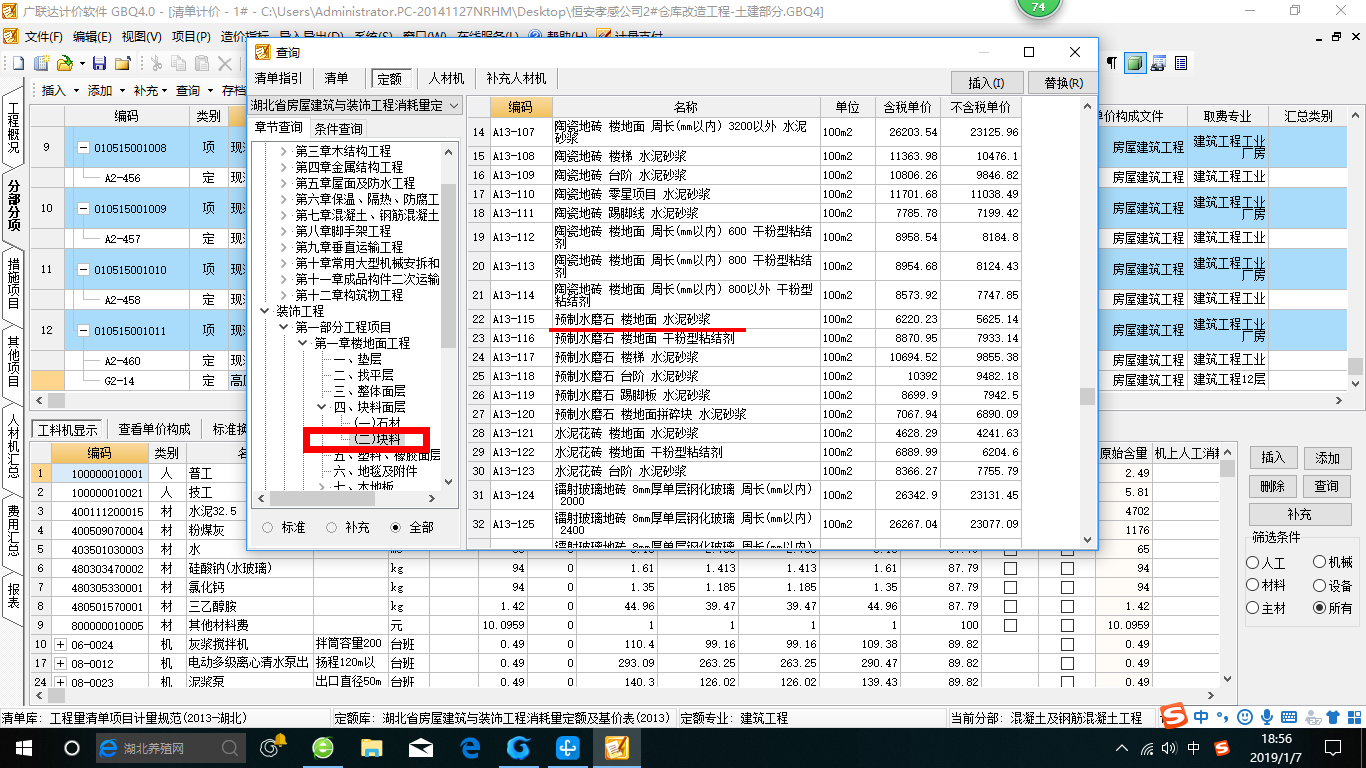Open the Mail app on the taskbar

pos(421,747)
